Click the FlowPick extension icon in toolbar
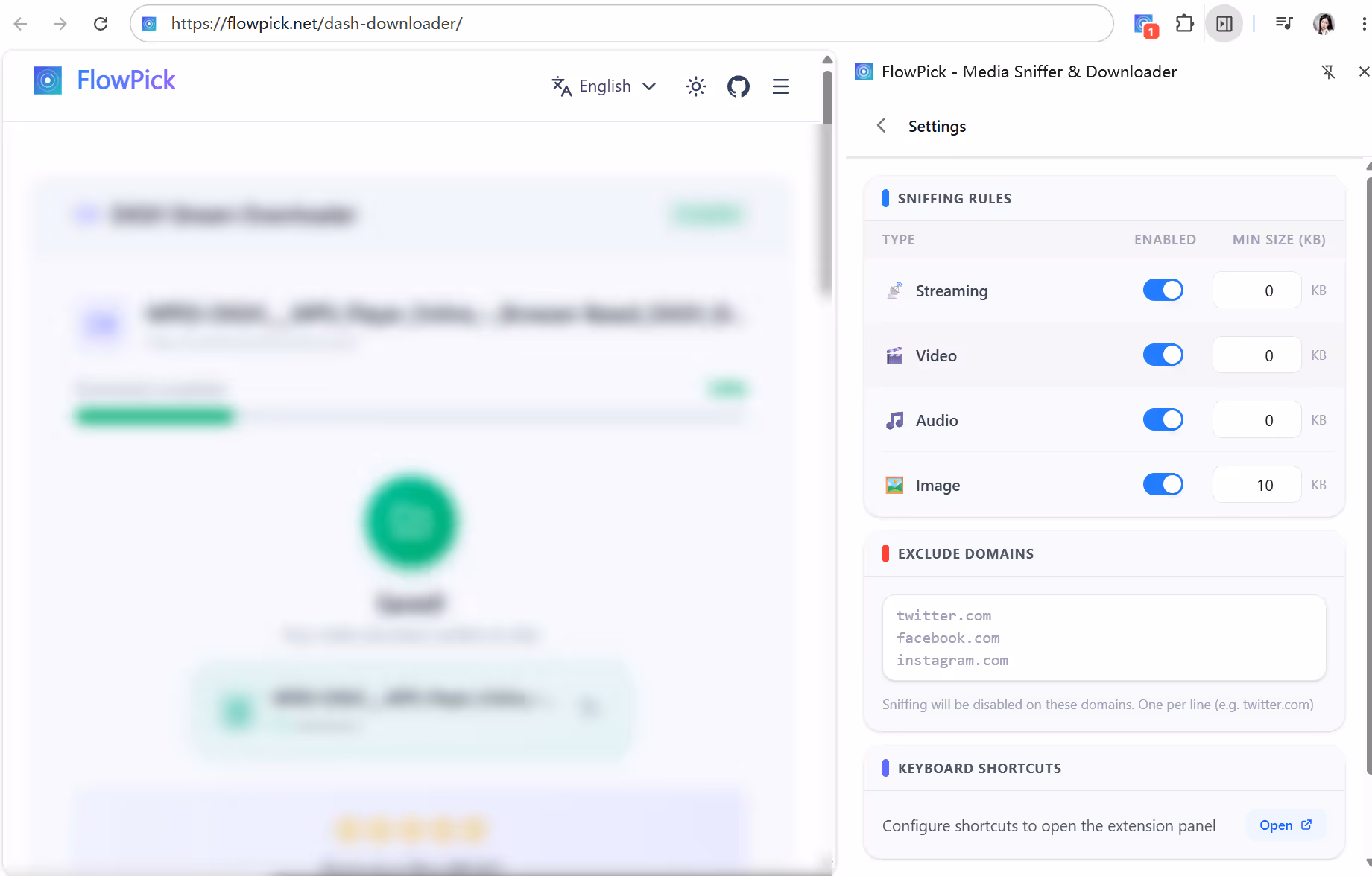 click(x=1145, y=24)
